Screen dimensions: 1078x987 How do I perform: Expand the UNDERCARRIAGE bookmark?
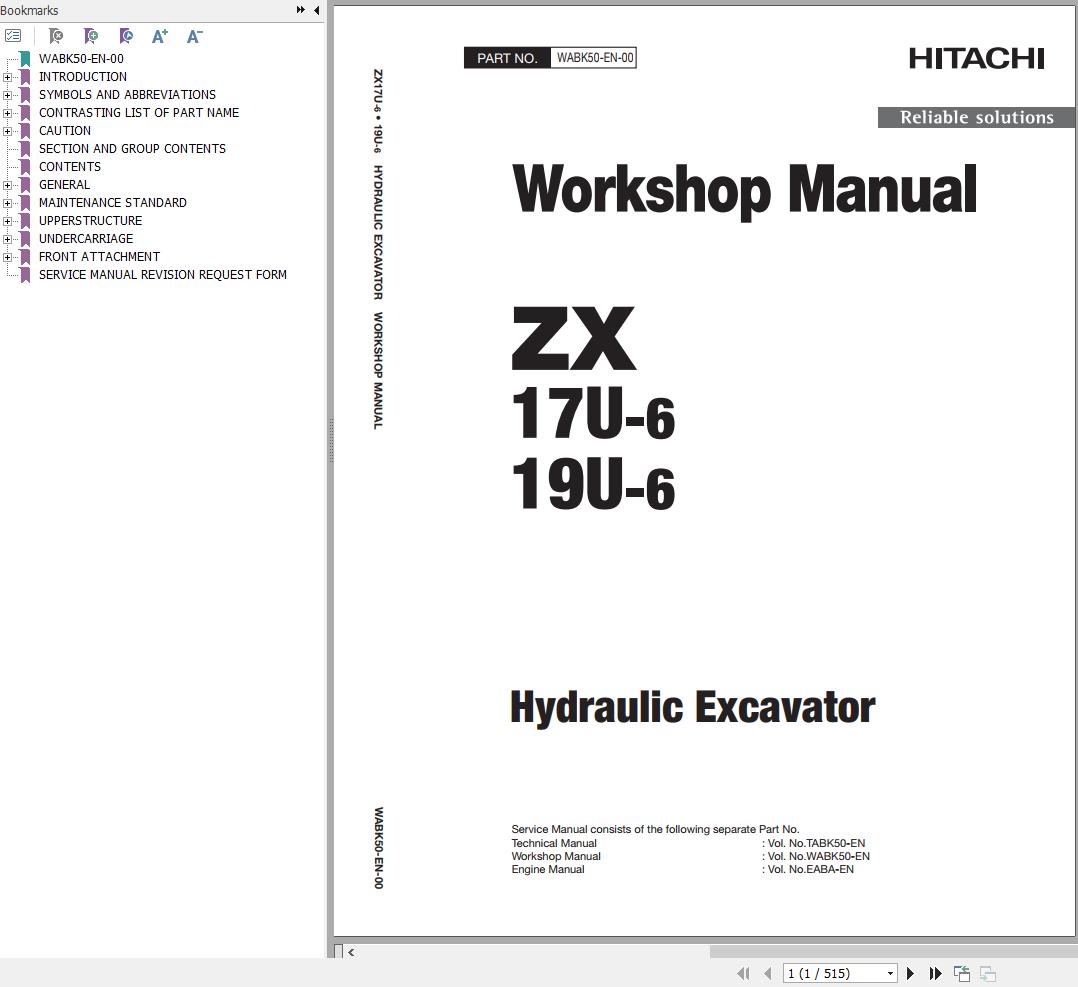point(8,239)
